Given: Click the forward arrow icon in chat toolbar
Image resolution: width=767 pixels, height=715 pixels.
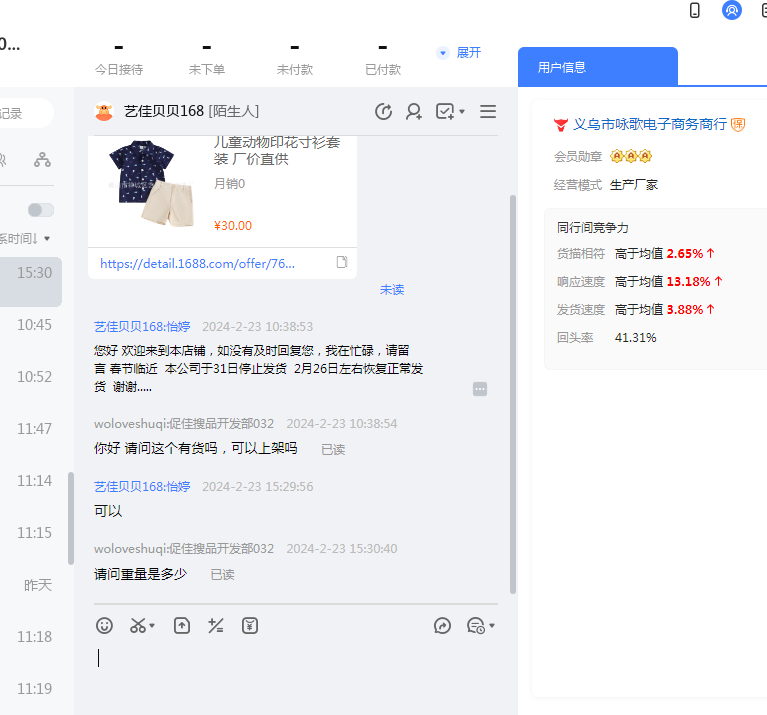Looking at the screenshot, I should [443, 626].
